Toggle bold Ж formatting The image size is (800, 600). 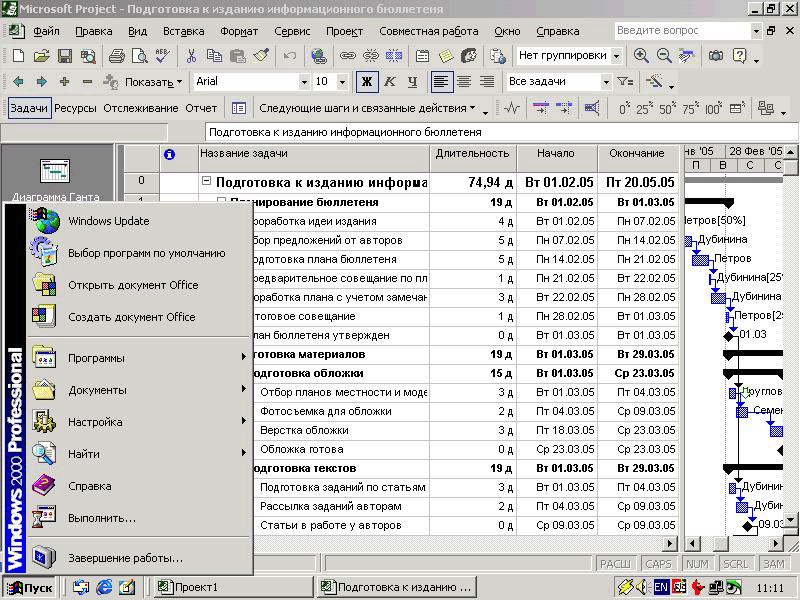[x=367, y=82]
